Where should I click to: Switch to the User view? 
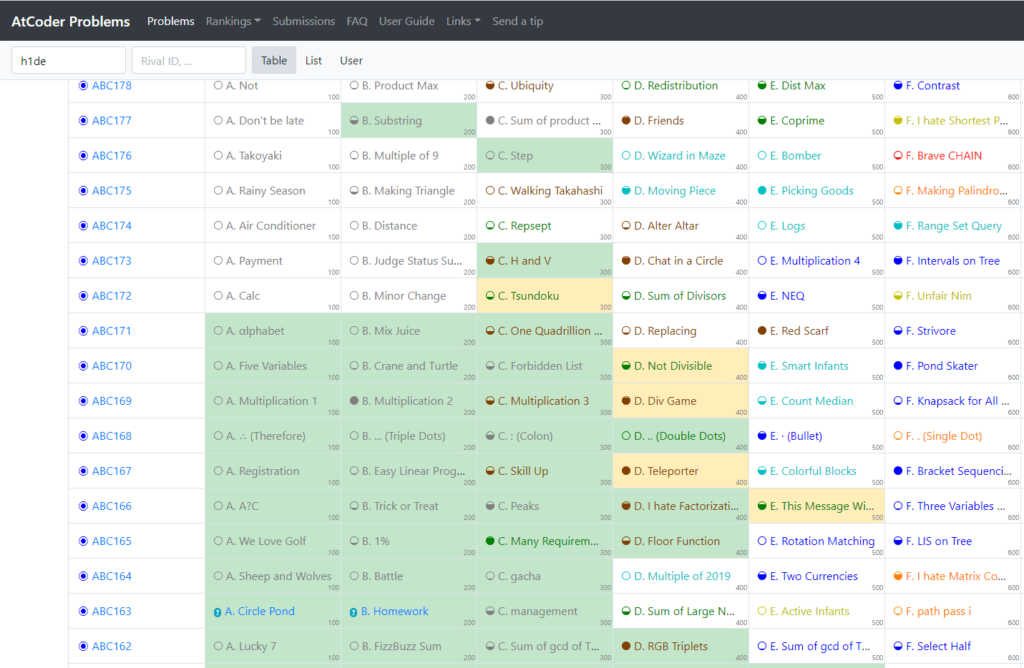[351, 61]
